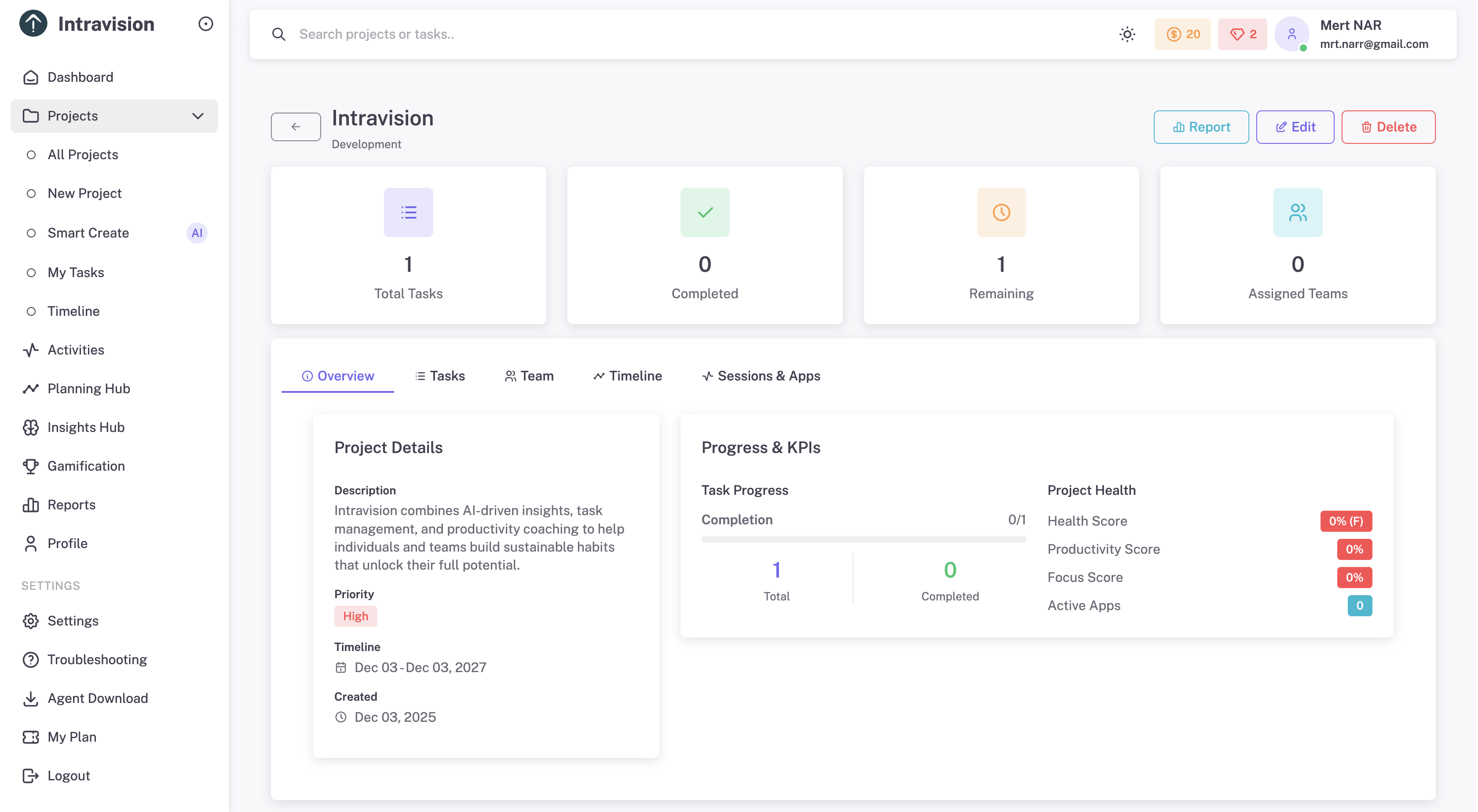Open the Intravision home logo icon

[33, 24]
